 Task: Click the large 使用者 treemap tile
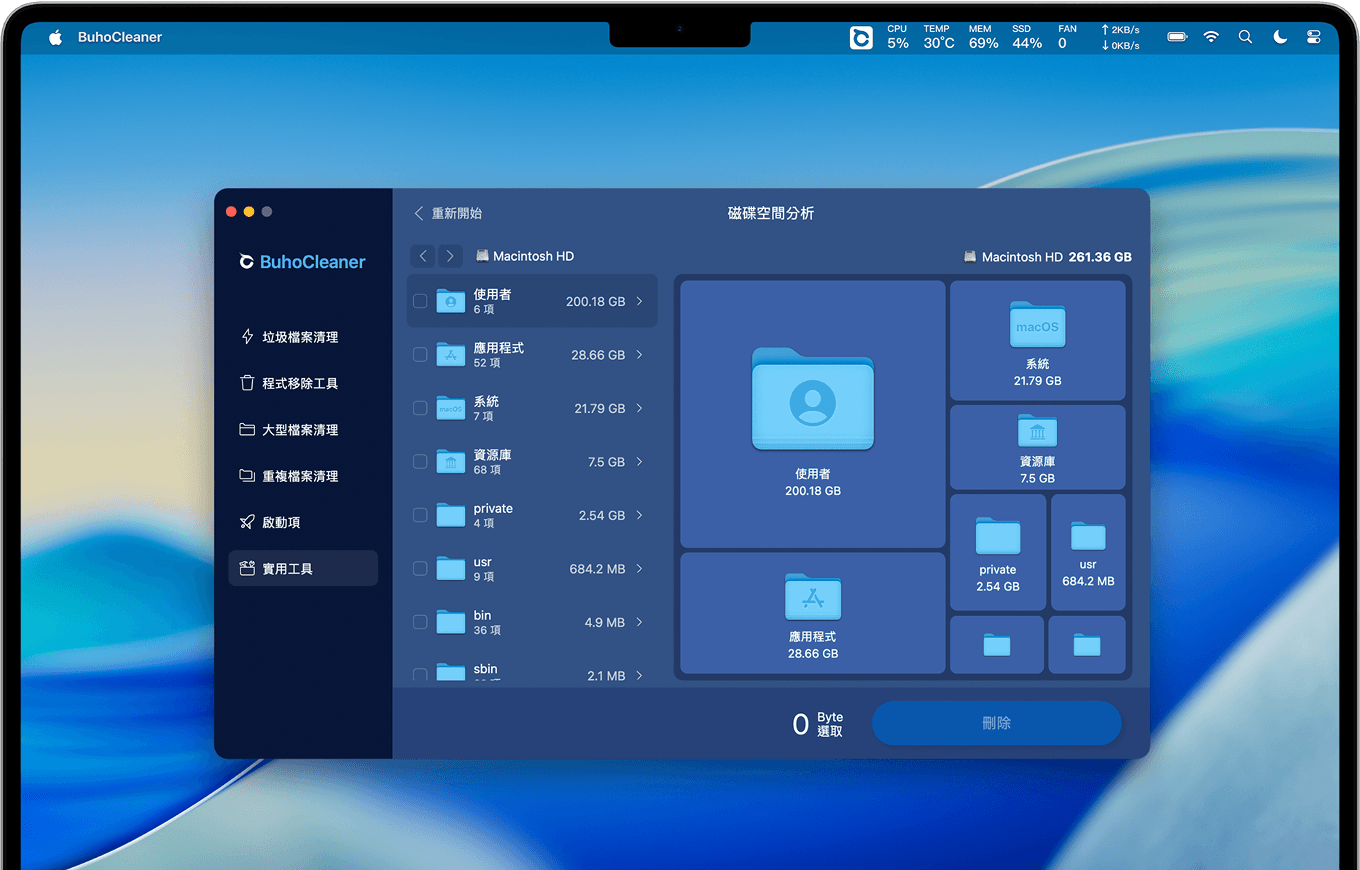tap(812, 414)
